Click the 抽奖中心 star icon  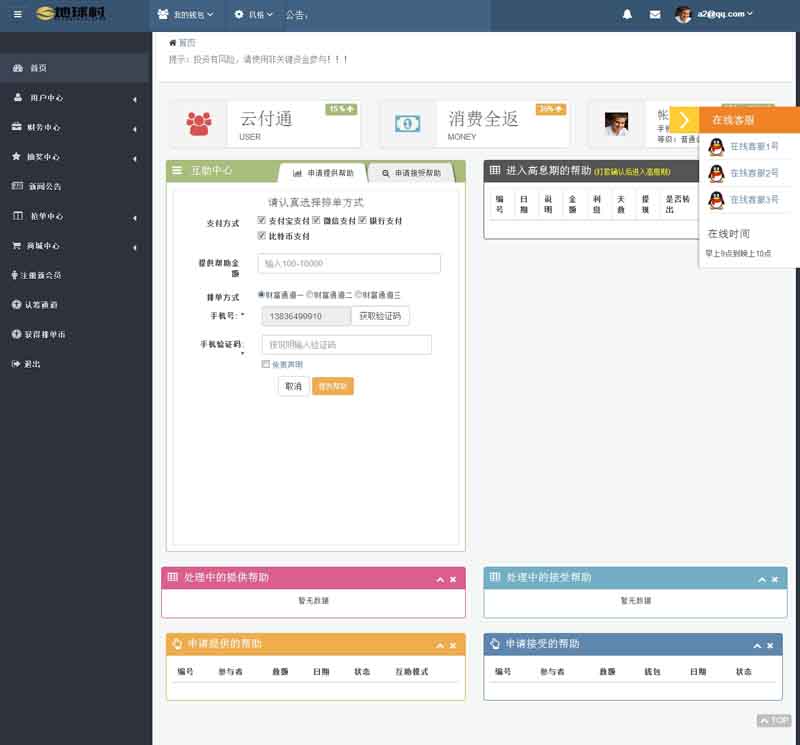(x=16, y=156)
